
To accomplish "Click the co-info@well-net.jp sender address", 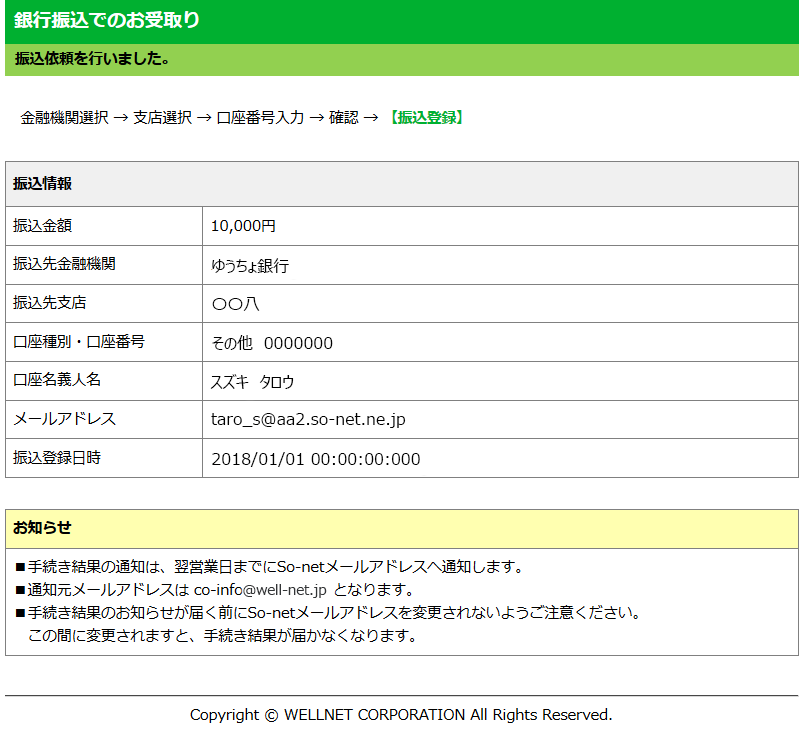I will pos(260,589).
